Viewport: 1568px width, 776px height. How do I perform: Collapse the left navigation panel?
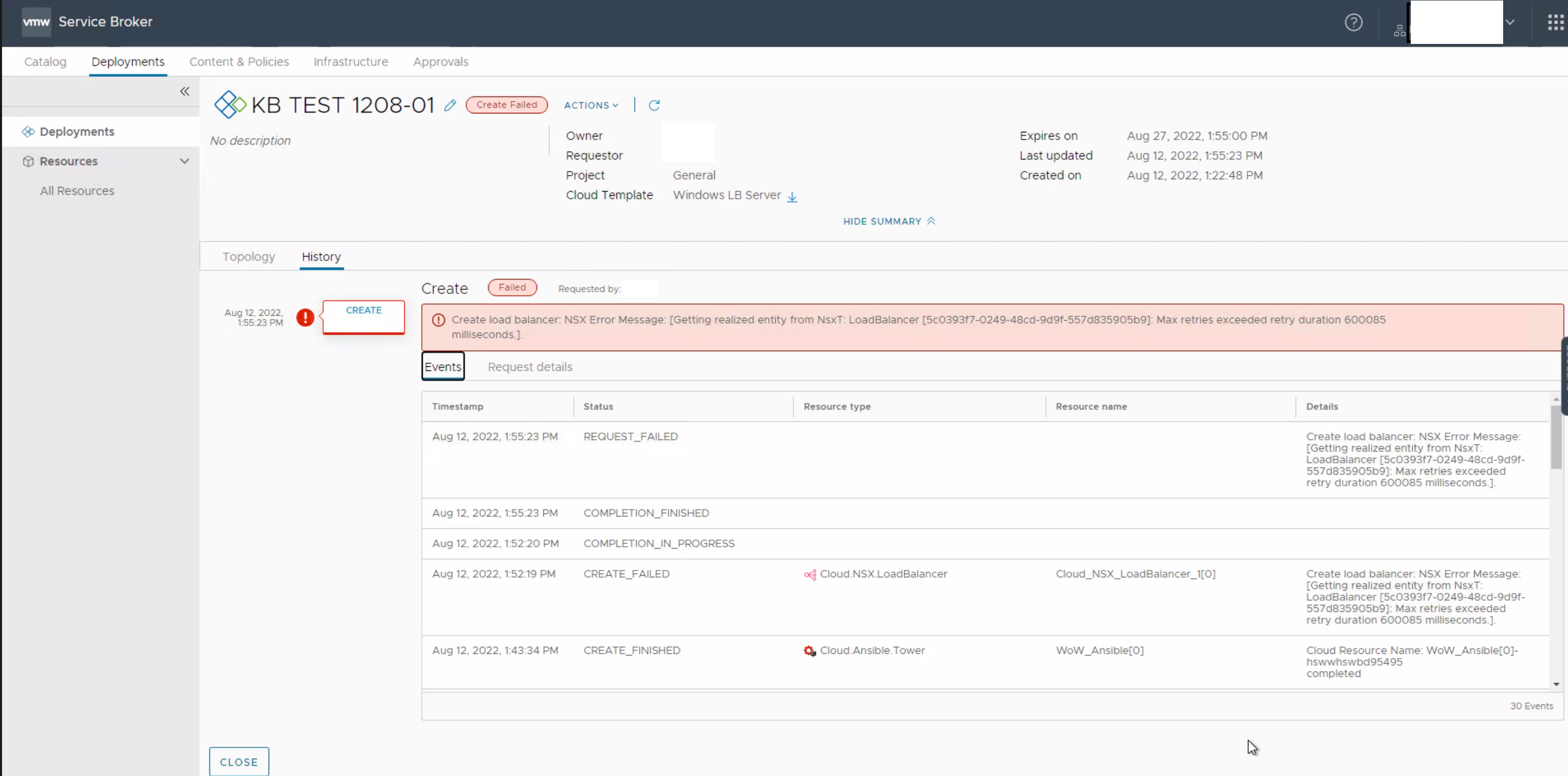pos(184,91)
